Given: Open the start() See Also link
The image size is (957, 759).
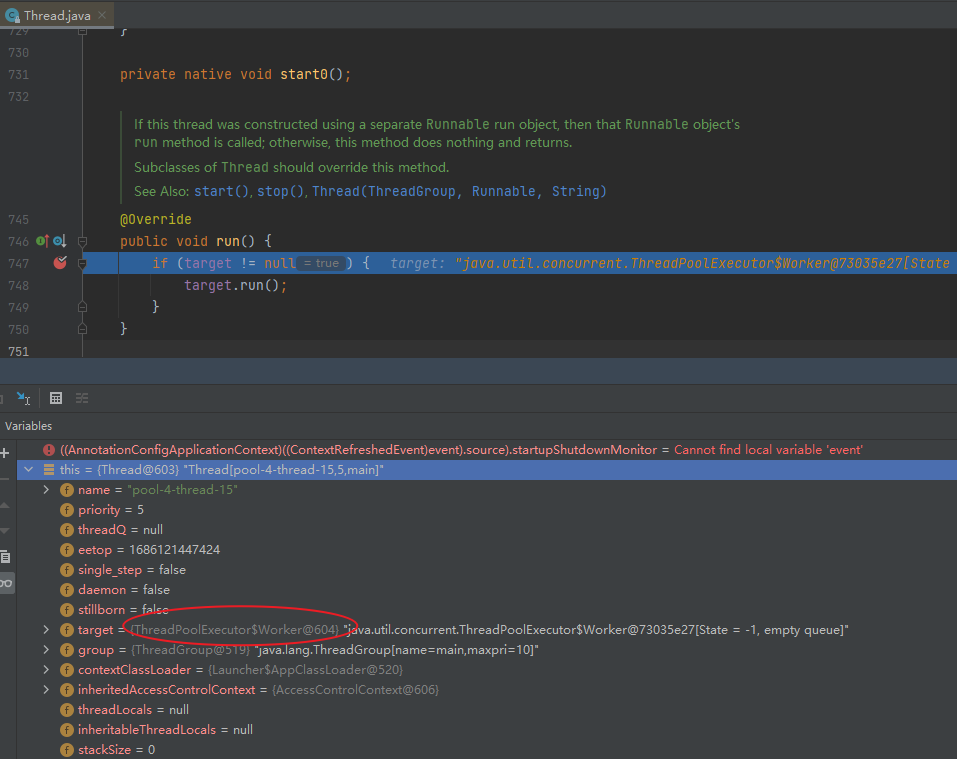Looking at the screenshot, I should (x=221, y=191).
